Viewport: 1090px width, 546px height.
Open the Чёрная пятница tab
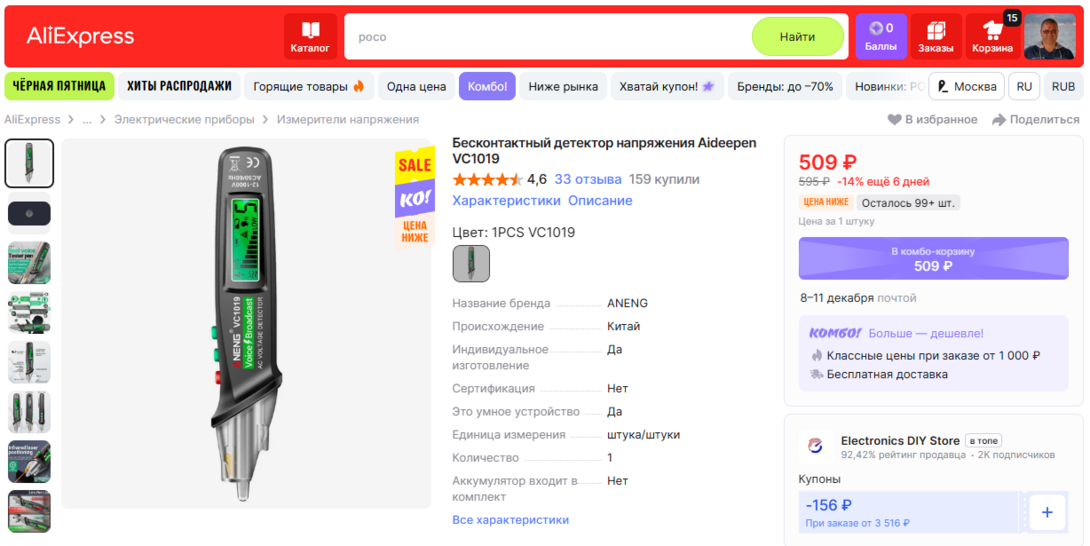[59, 86]
